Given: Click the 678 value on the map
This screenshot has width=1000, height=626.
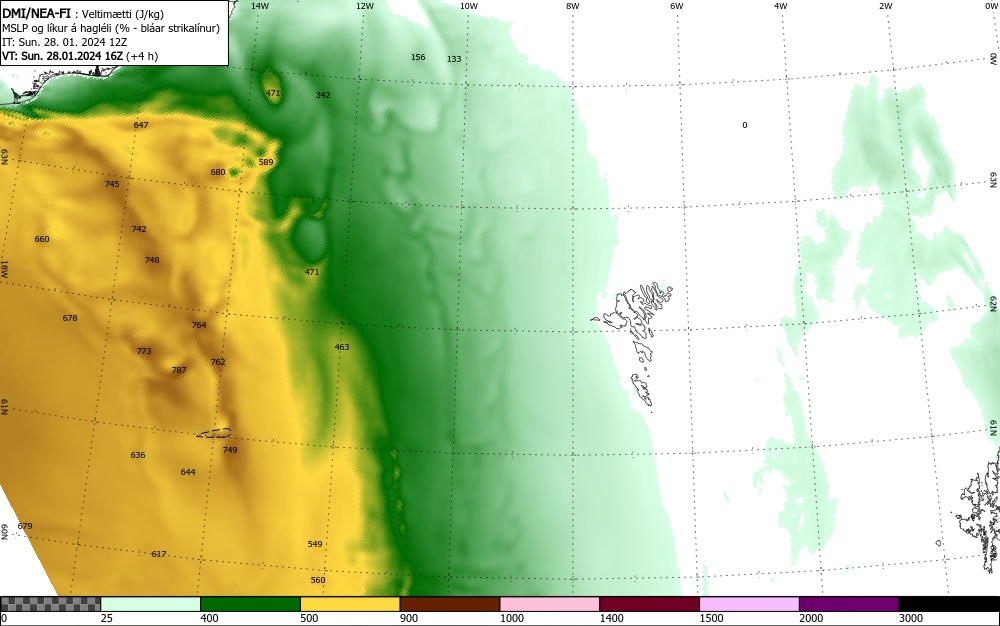Looking at the screenshot, I should pyautogui.click(x=70, y=318).
